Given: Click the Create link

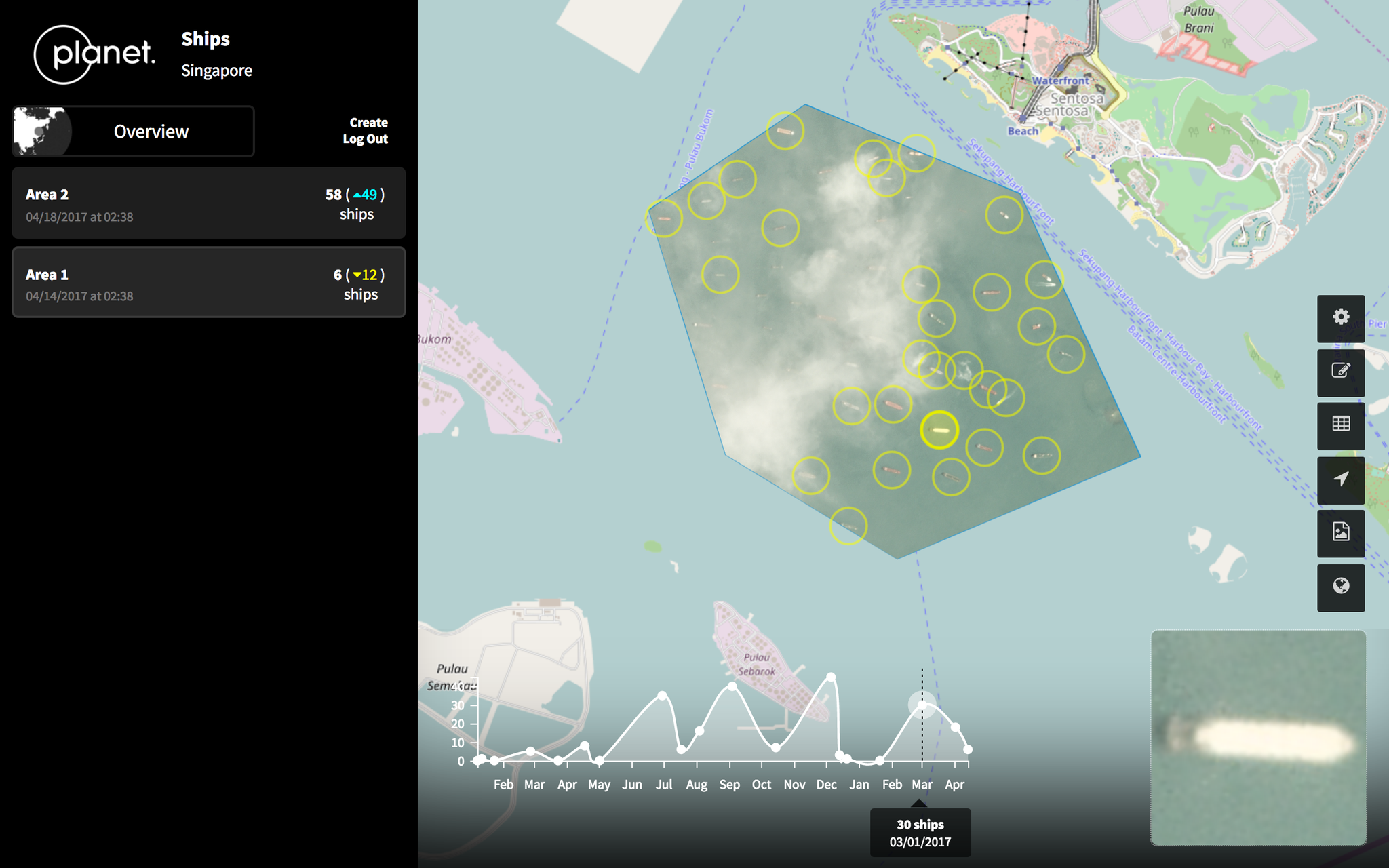Looking at the screenshot, I should click(368, 123).
